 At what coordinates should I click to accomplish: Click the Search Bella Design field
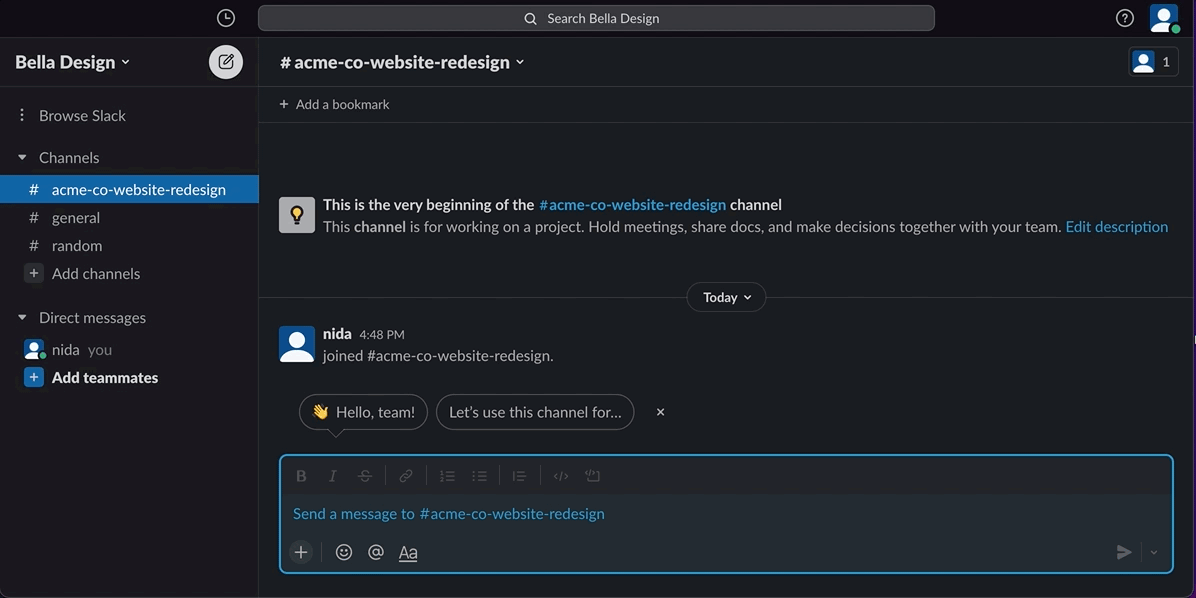tap(596, 18)
